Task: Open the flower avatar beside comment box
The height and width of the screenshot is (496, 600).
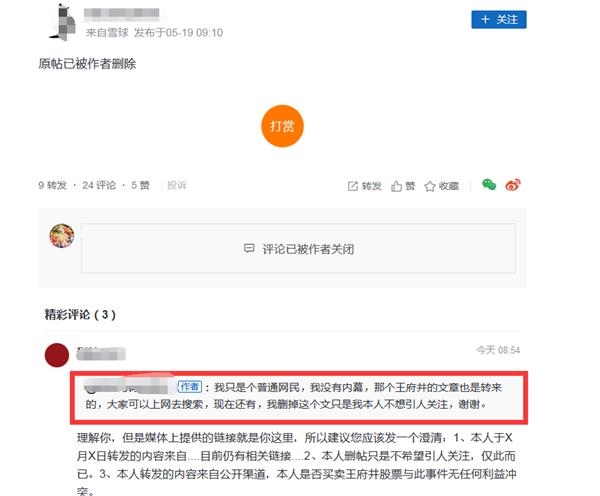Action: tap(62, 236)
